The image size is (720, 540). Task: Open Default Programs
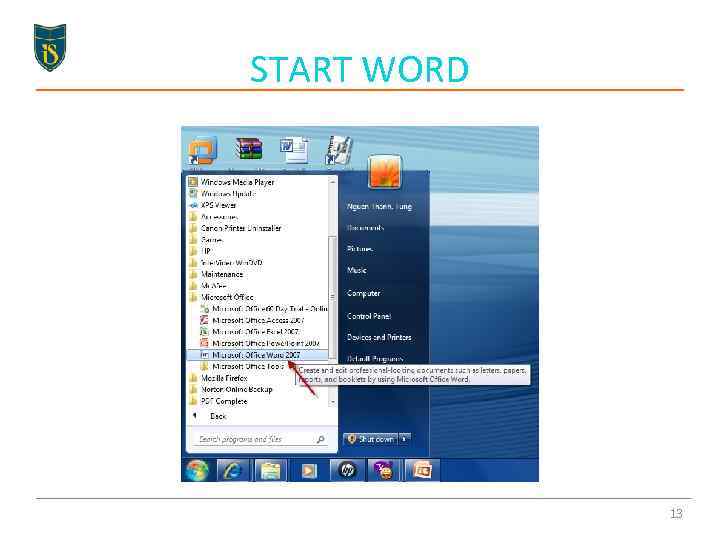click(375, 359)
